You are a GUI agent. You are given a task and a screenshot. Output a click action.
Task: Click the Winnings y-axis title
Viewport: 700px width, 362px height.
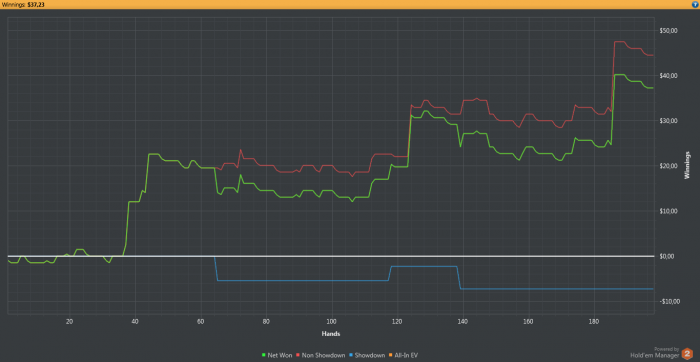point(687,166)
